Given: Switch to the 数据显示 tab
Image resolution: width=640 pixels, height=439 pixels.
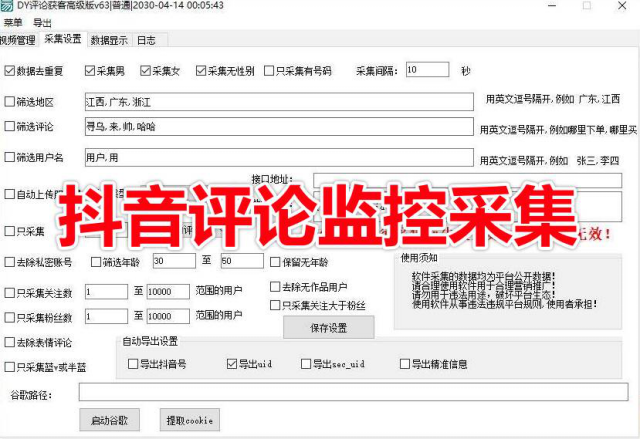Looking at the screenshot, I should pyautogui.click(x=108, y=40).
